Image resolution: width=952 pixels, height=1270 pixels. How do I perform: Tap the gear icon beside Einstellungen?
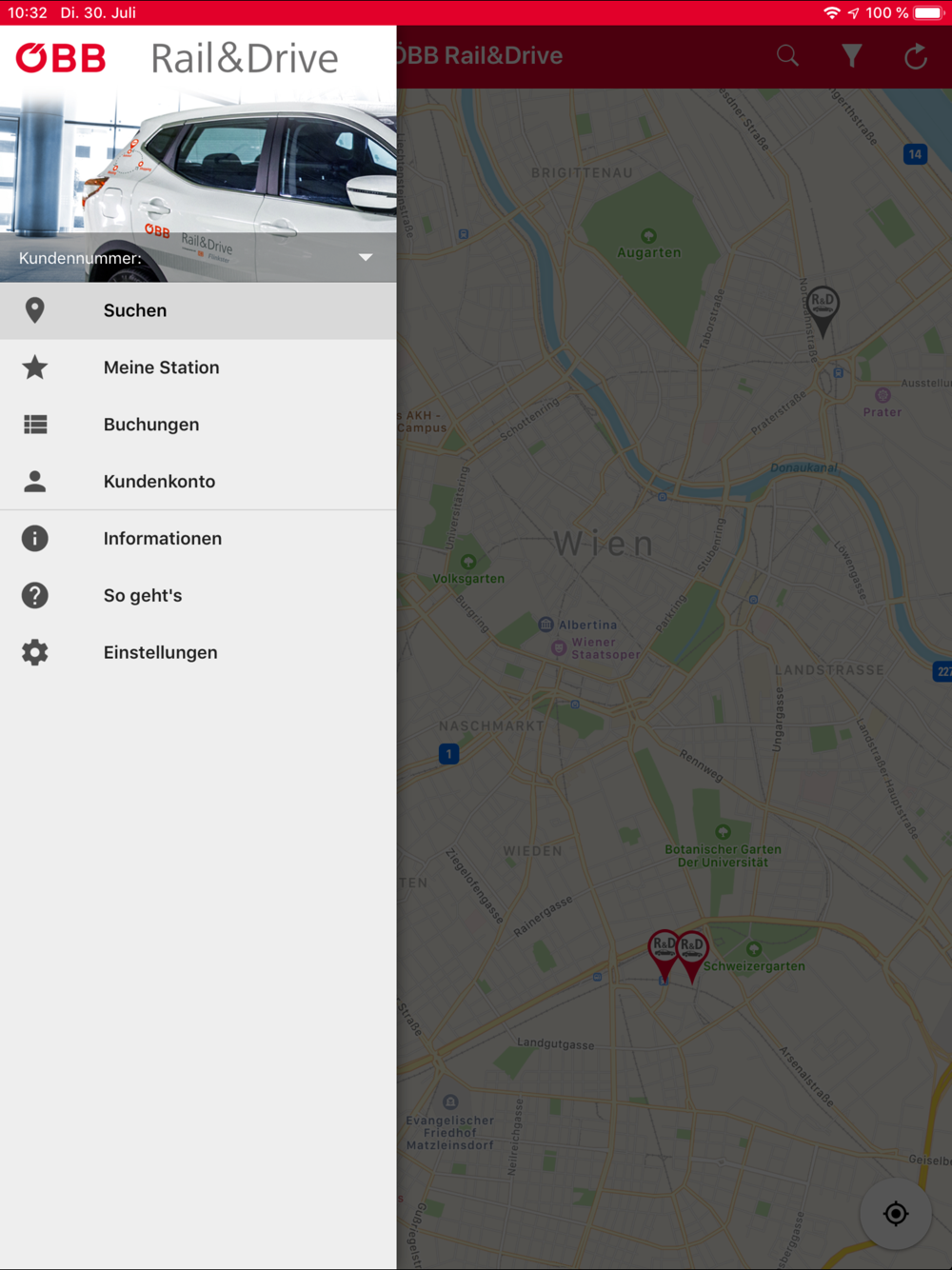[35, 652]
